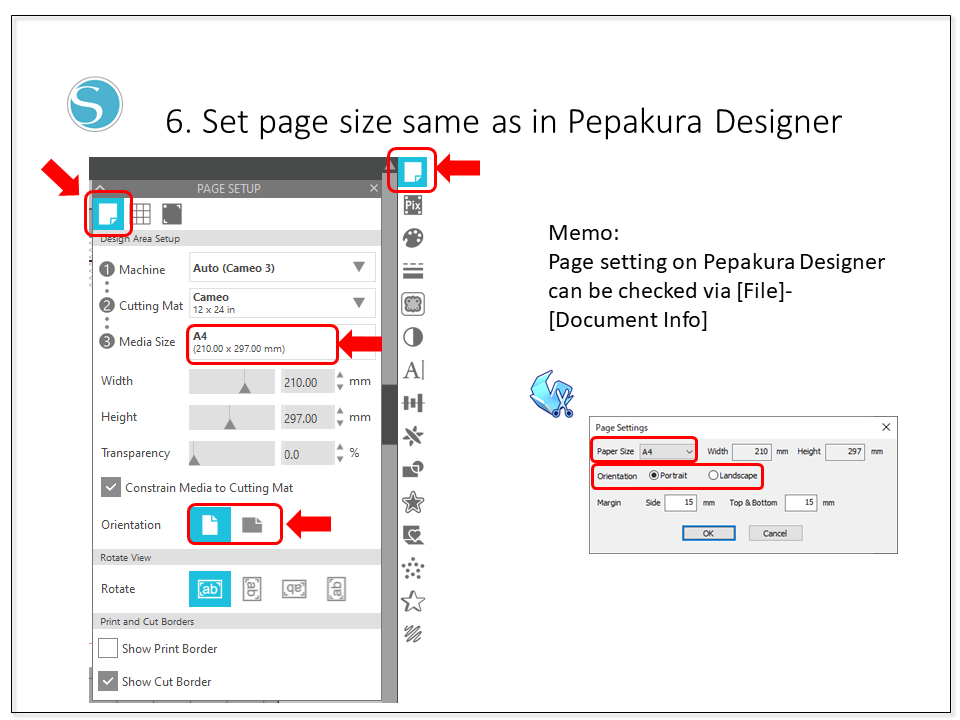Edit the Height value 297.00 field
Screen dimensions: 960x720
coord(308,418)
